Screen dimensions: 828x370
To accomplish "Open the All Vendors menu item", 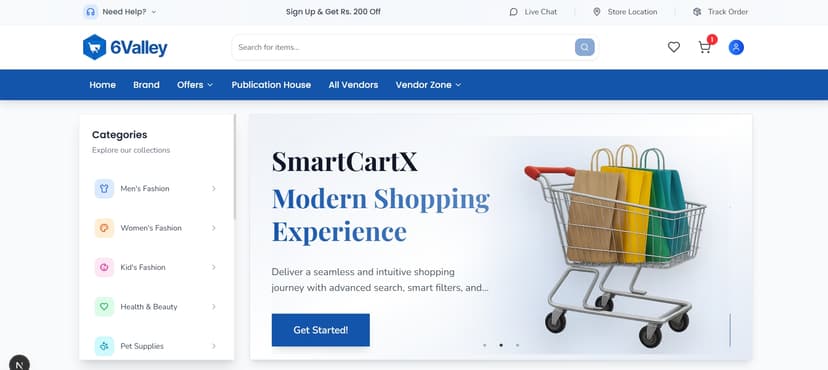I will 353,84.
